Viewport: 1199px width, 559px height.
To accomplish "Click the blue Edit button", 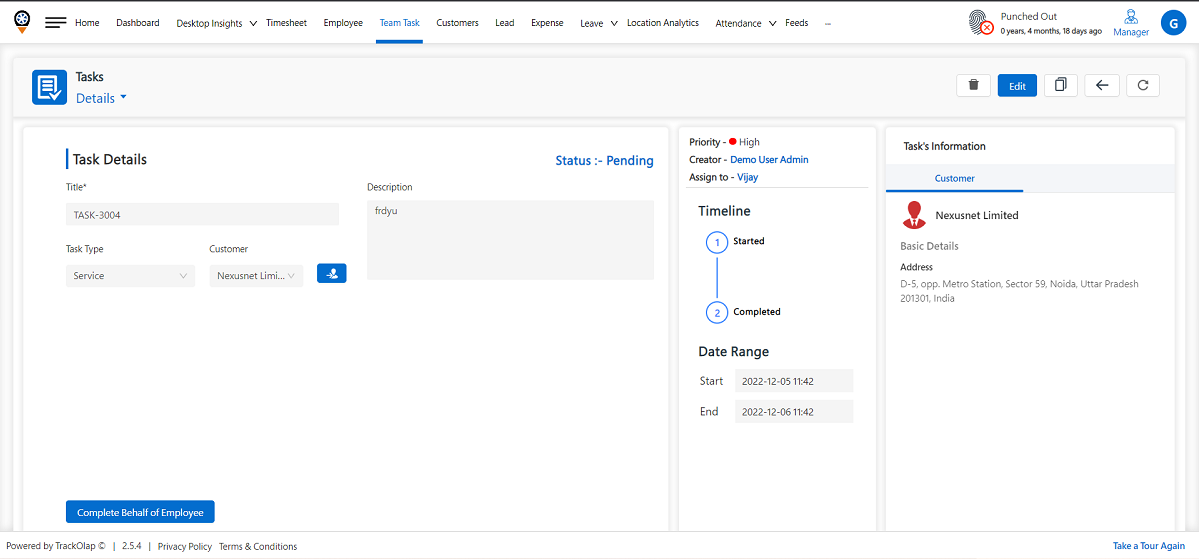I will [1017, 86].
